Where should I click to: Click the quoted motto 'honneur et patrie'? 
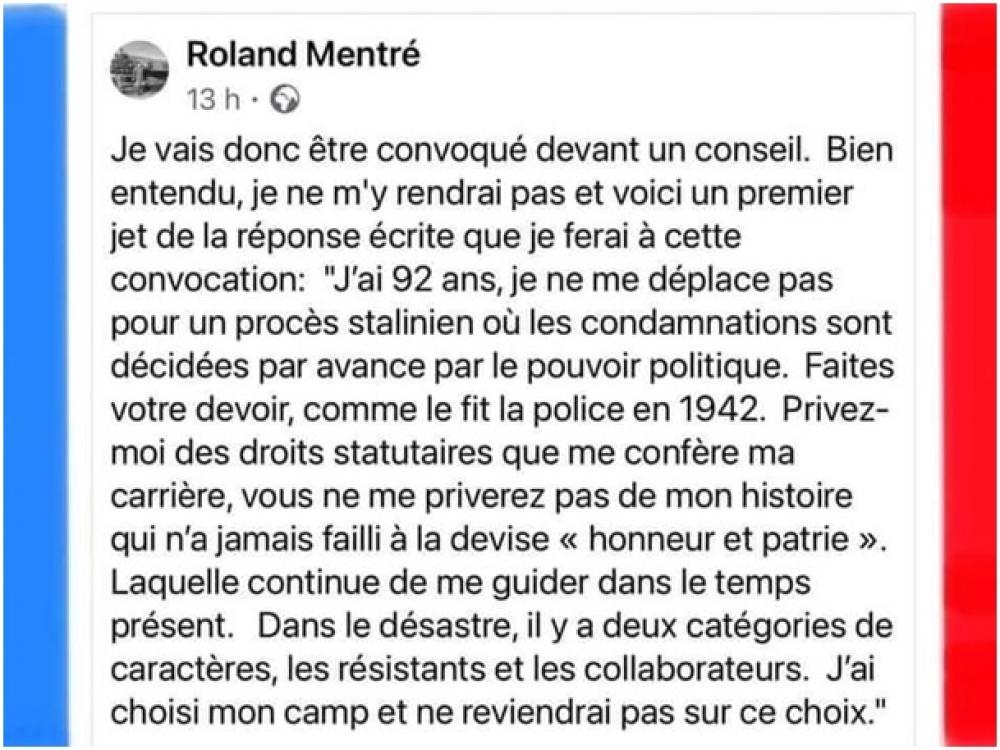point(720,540)
